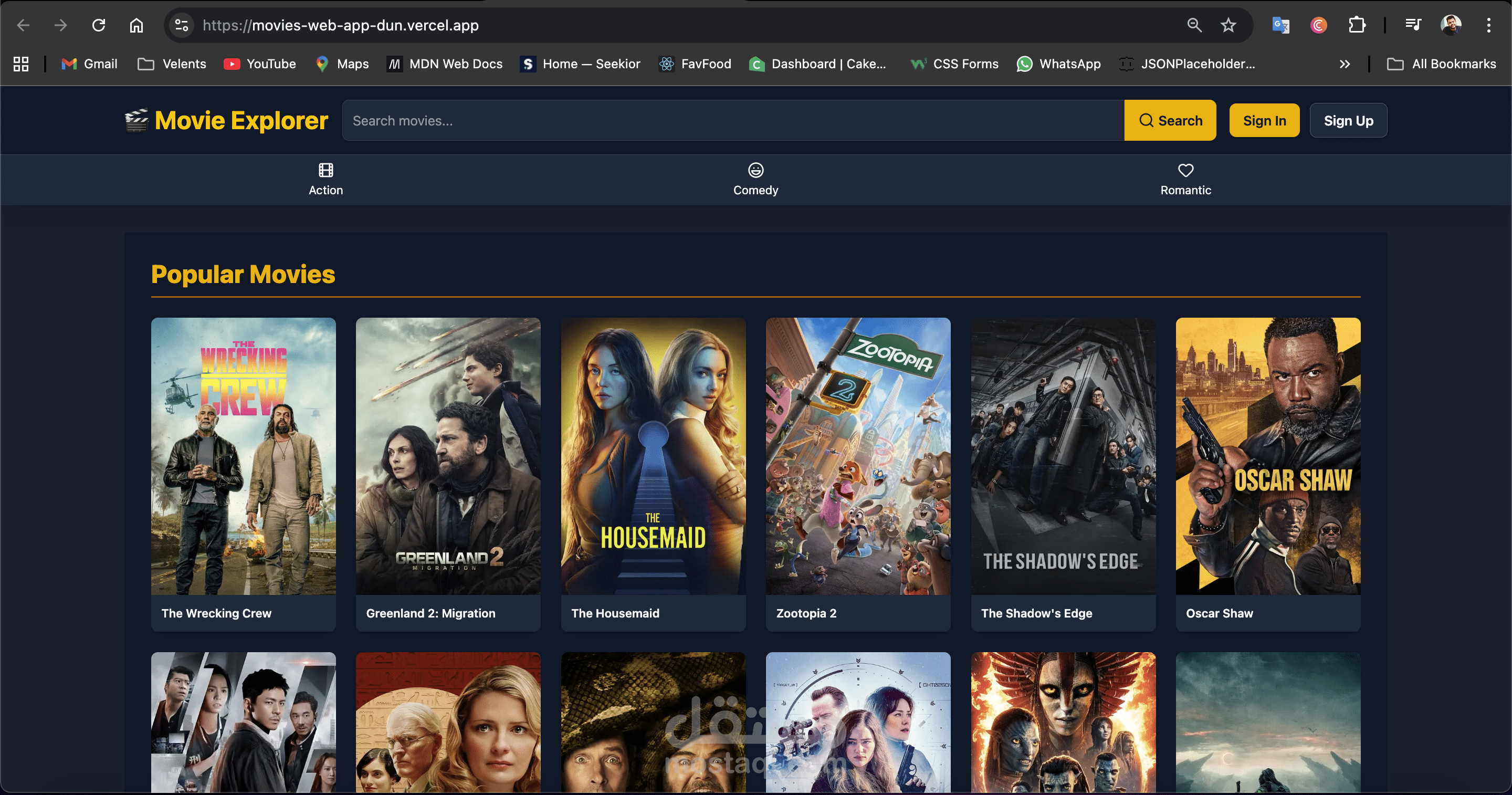Click the Sign In button
Viewport: 1512px width, 795px height.
[1264, 120]
